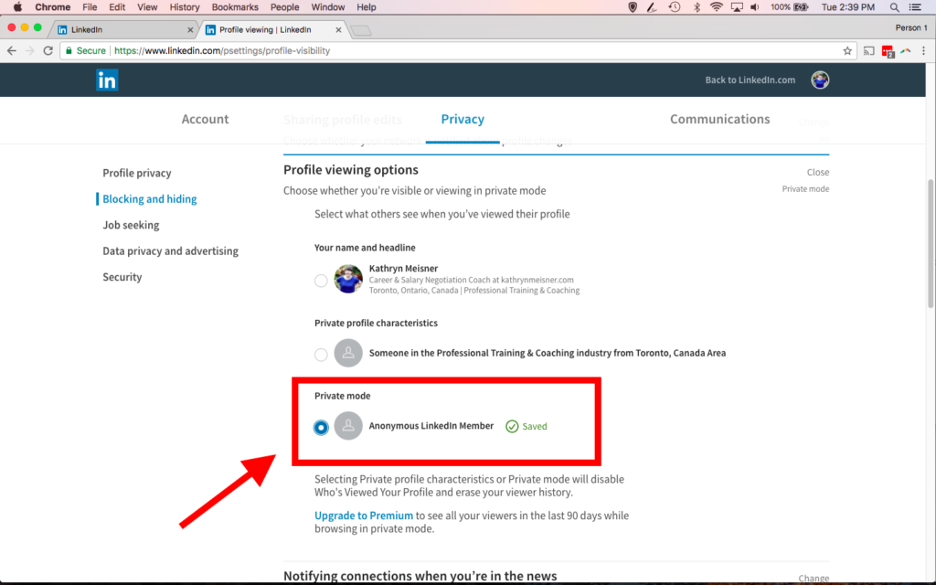Click the gray Private mode avatar icon
This screenshot has width=936, height=586.
(348, 426)
